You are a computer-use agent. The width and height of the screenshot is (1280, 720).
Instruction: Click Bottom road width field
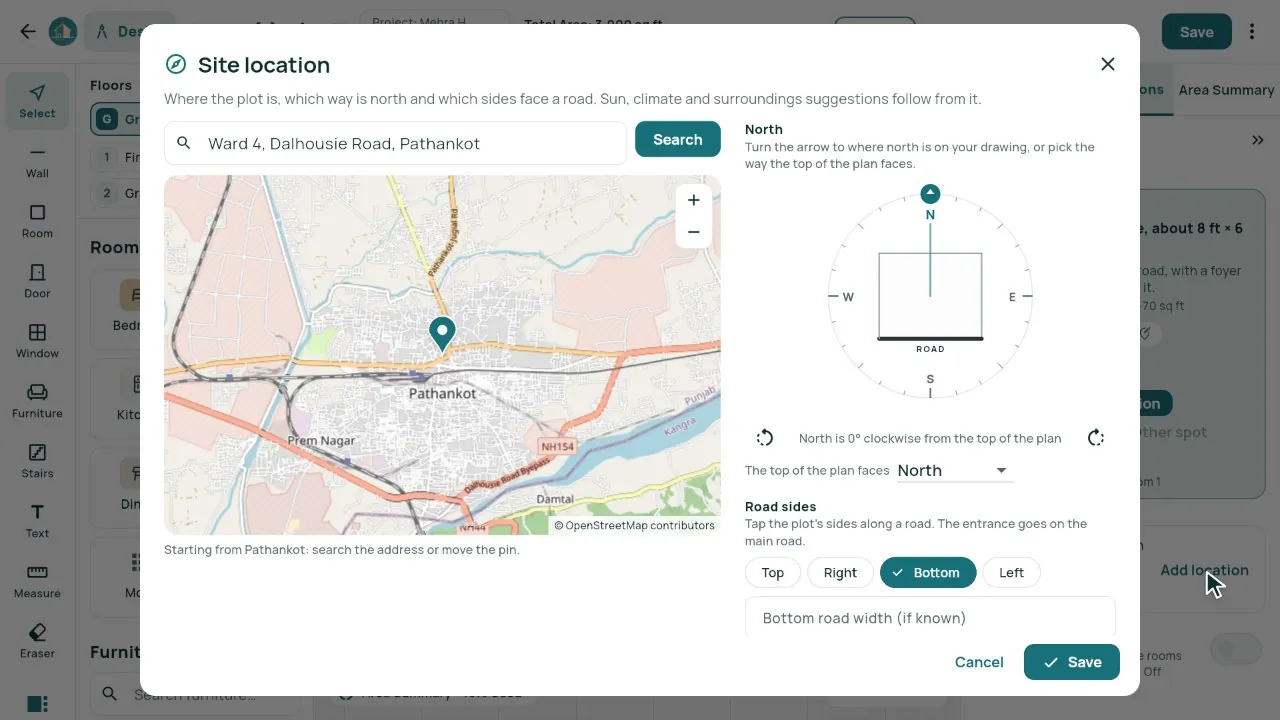pyautogui.click(x=930, y=618)
